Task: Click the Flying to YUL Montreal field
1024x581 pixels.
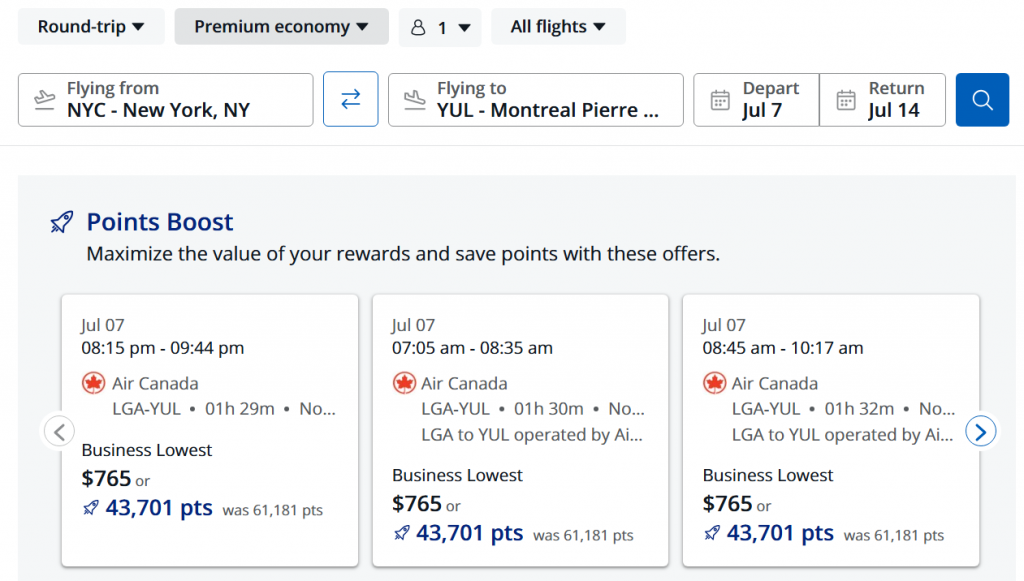Action: [x=536, y=100]
